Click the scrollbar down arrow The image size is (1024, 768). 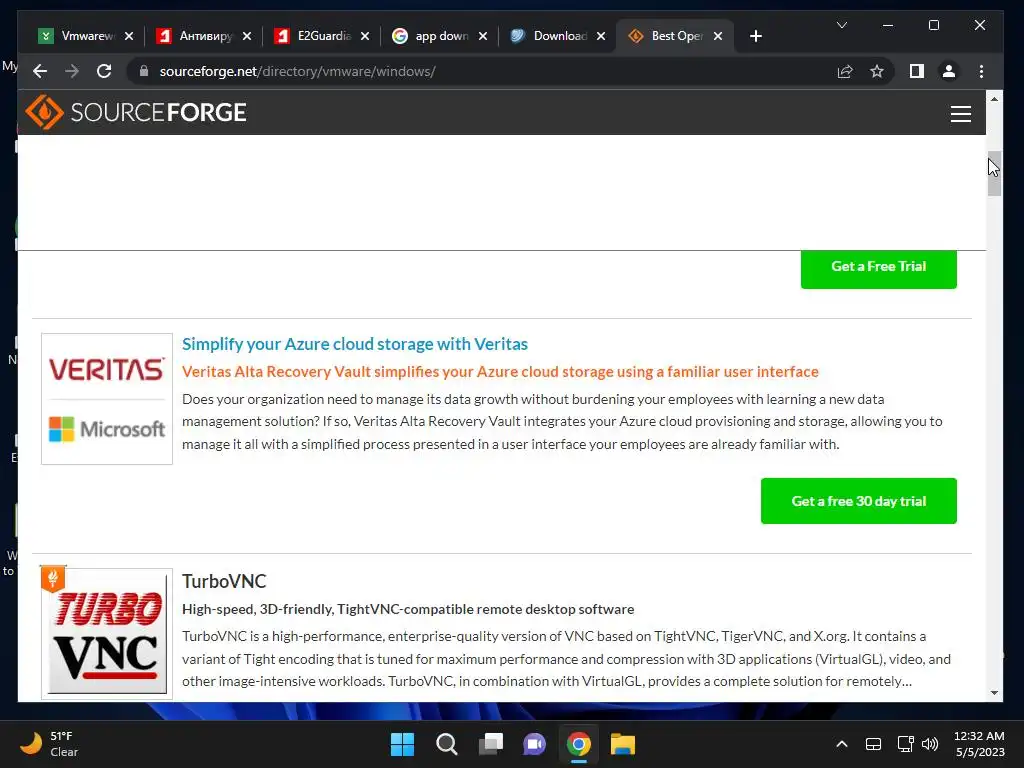tap(994, 693)
